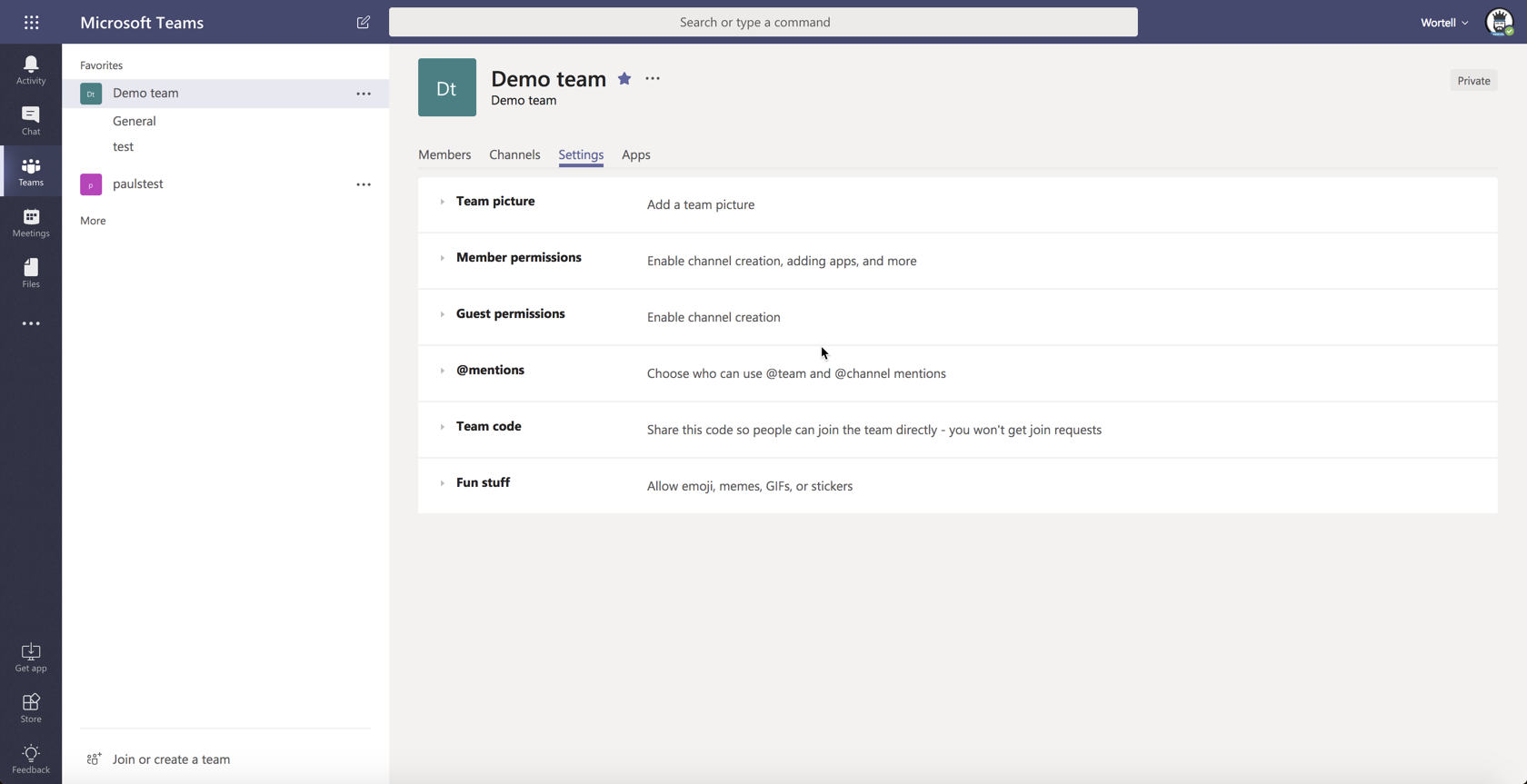Click the Demo team avatar in team list
This screenshot has width=1527, height=784.
click(x=91, y=94)
